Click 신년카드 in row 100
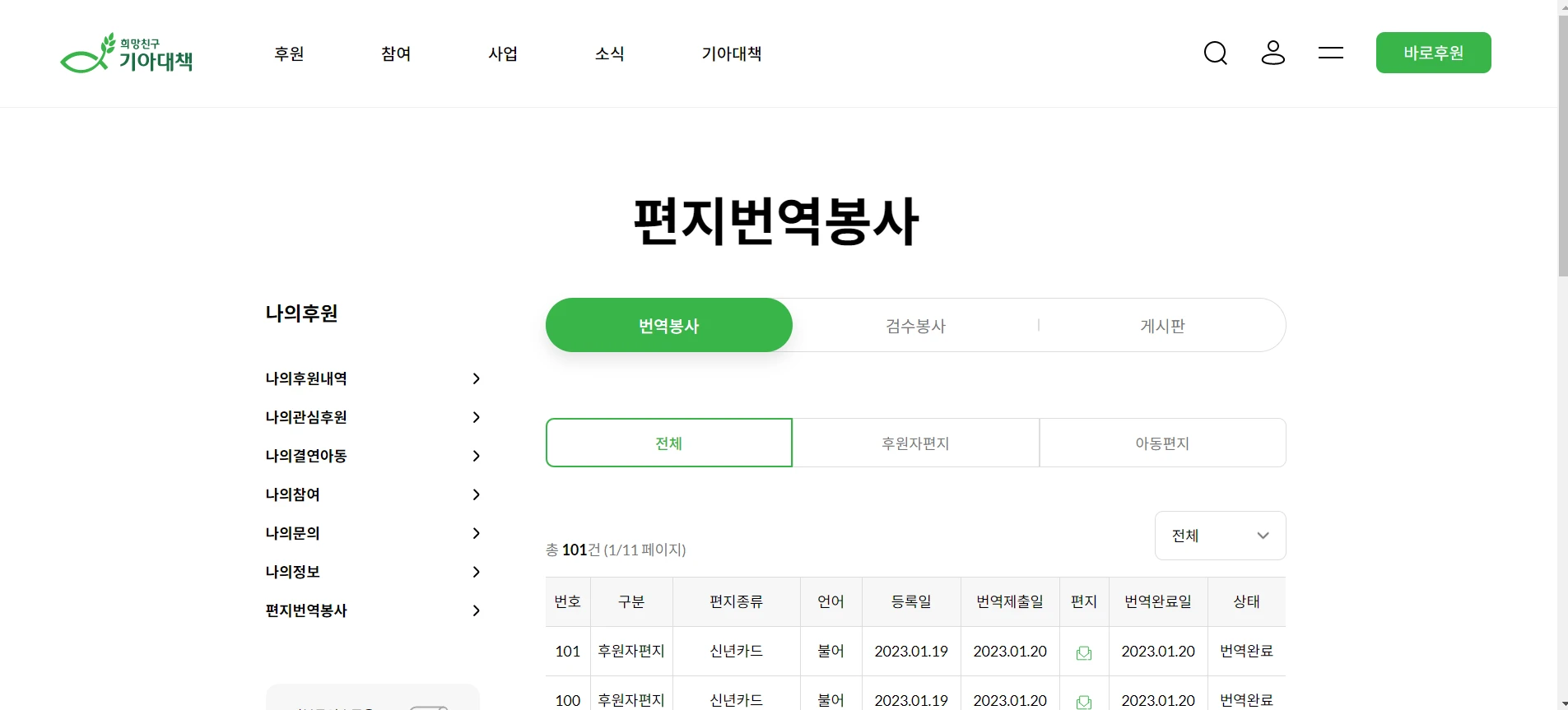 point(737,700)
